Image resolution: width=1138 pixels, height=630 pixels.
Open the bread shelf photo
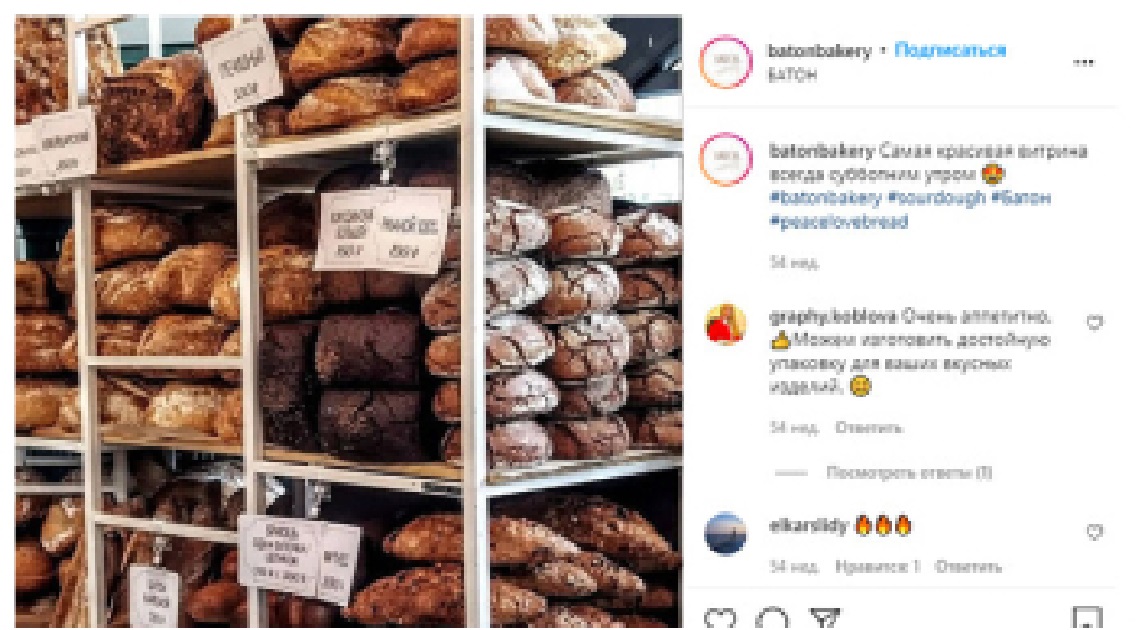(x=348, y=321)
